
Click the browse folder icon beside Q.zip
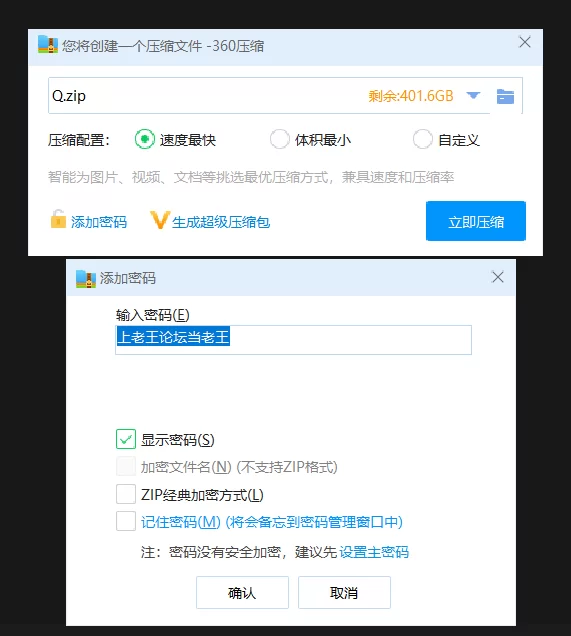(x=505, y=97)
